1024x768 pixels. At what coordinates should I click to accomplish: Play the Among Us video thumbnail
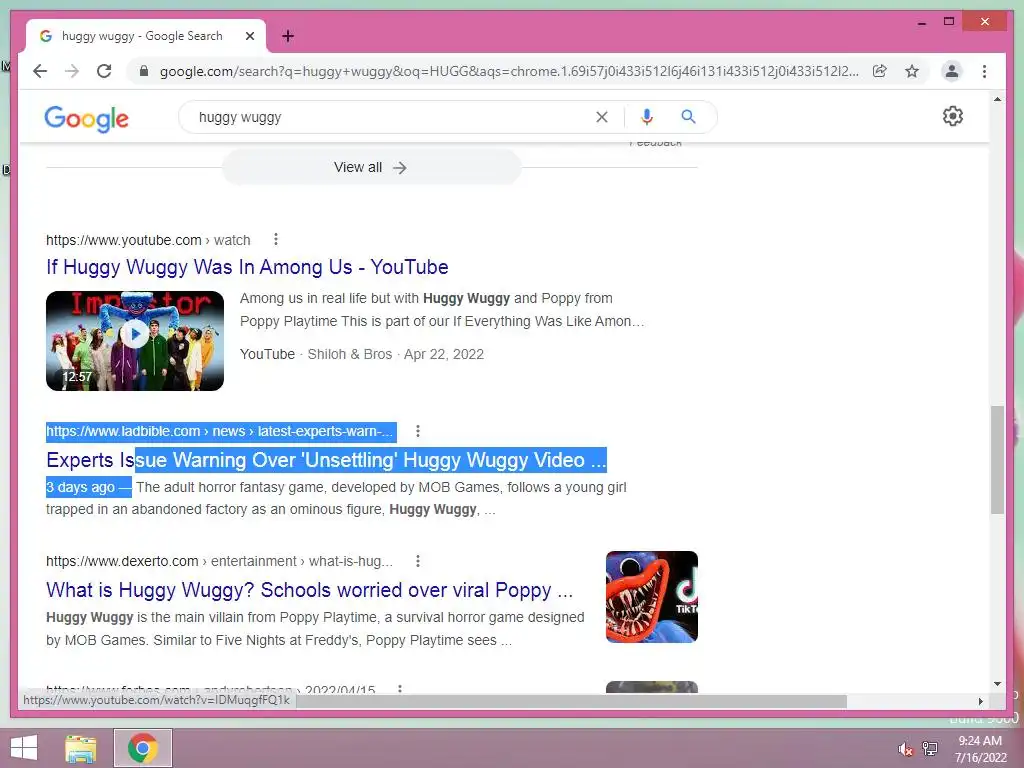coord(135,340)
